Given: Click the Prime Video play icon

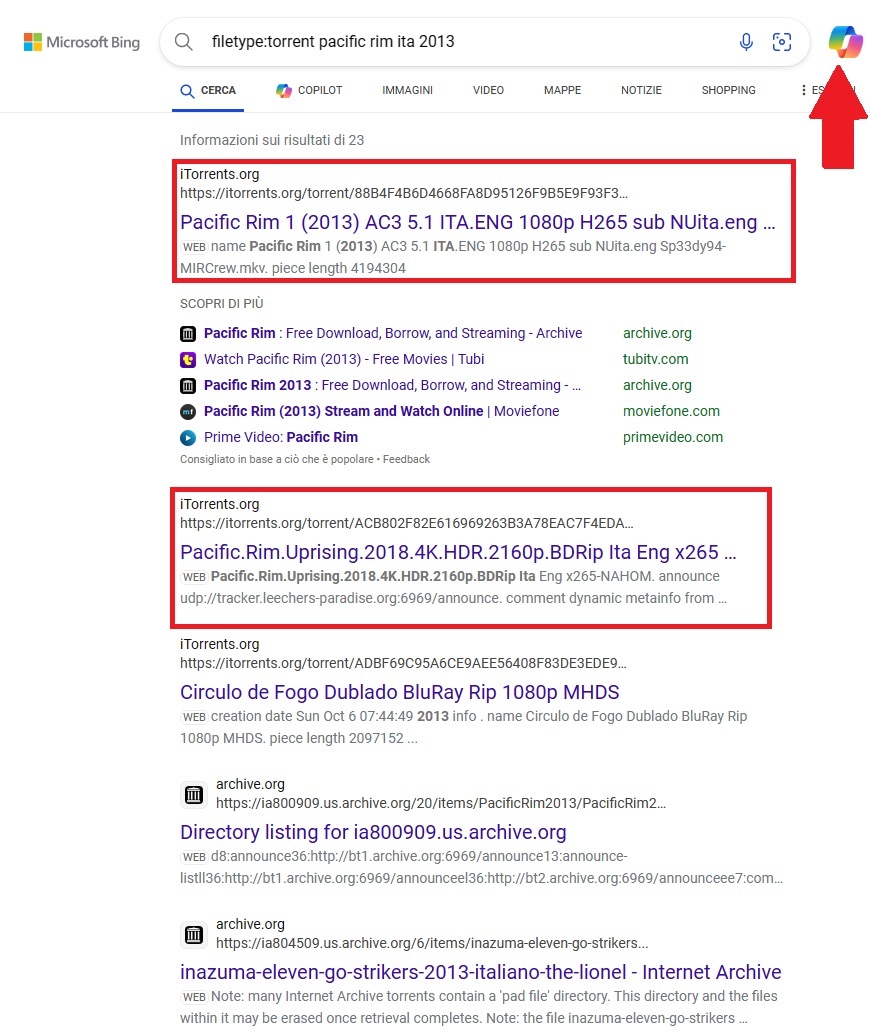Looking at the screenshot, I should tap(188, 438).
